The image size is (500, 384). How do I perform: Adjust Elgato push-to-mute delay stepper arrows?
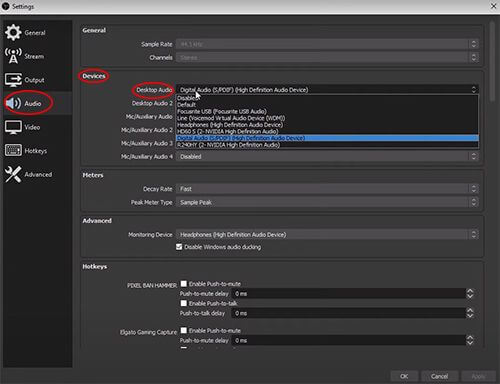(470, 340)
